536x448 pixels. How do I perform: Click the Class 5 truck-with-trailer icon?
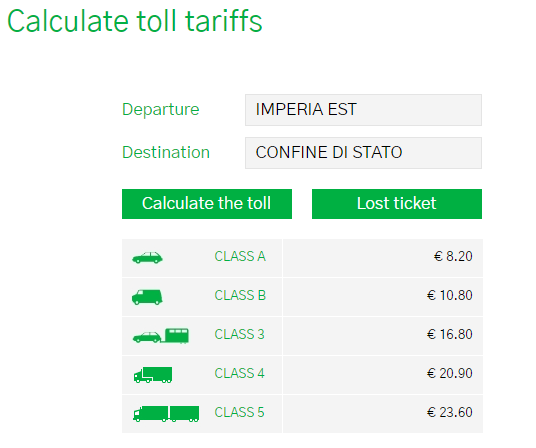[166, 414]
